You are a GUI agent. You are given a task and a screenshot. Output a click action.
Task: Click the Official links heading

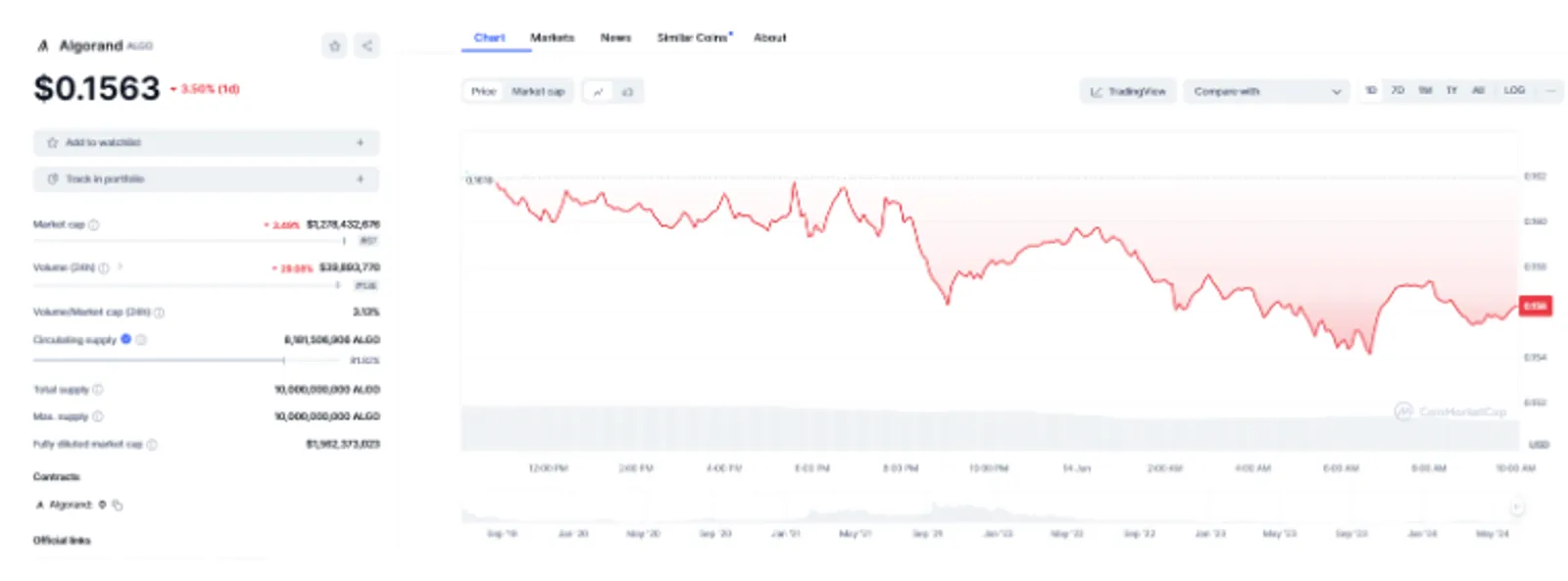[62, 541]
